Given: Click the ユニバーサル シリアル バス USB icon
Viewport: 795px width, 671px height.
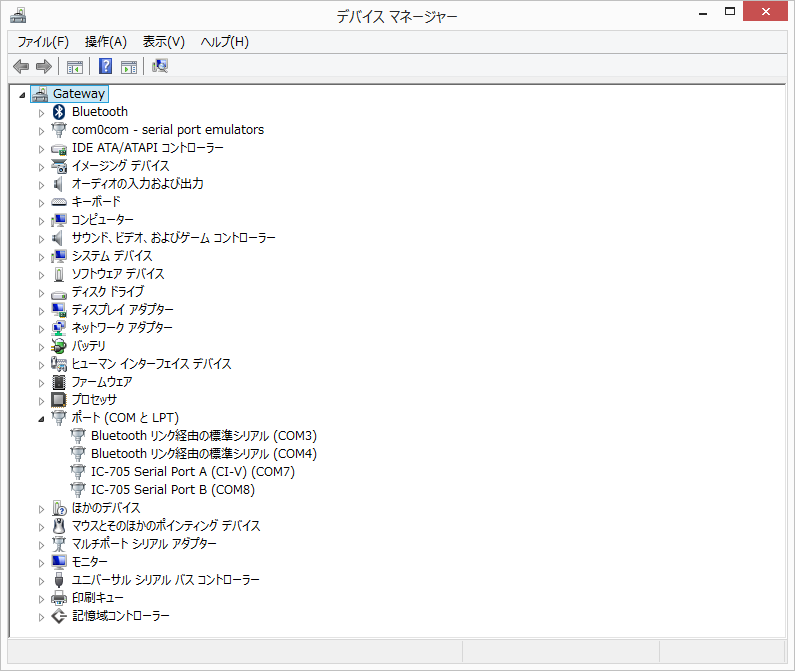Looking at the screenshot, I should point(59,580).
